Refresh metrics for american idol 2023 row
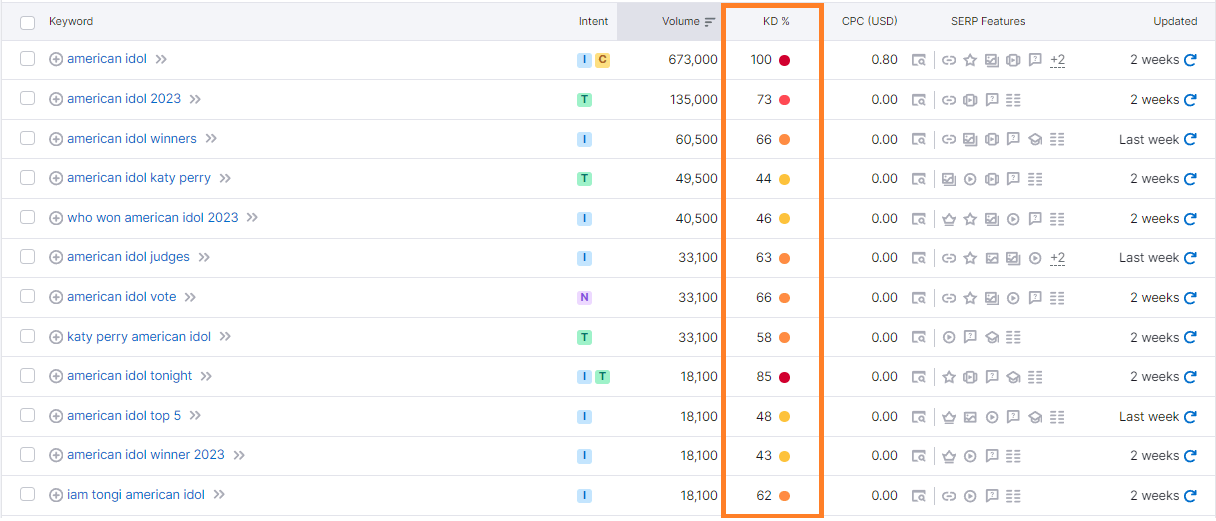The width and height of the screenshot is (1216, 521). (x=1190, y=100)
